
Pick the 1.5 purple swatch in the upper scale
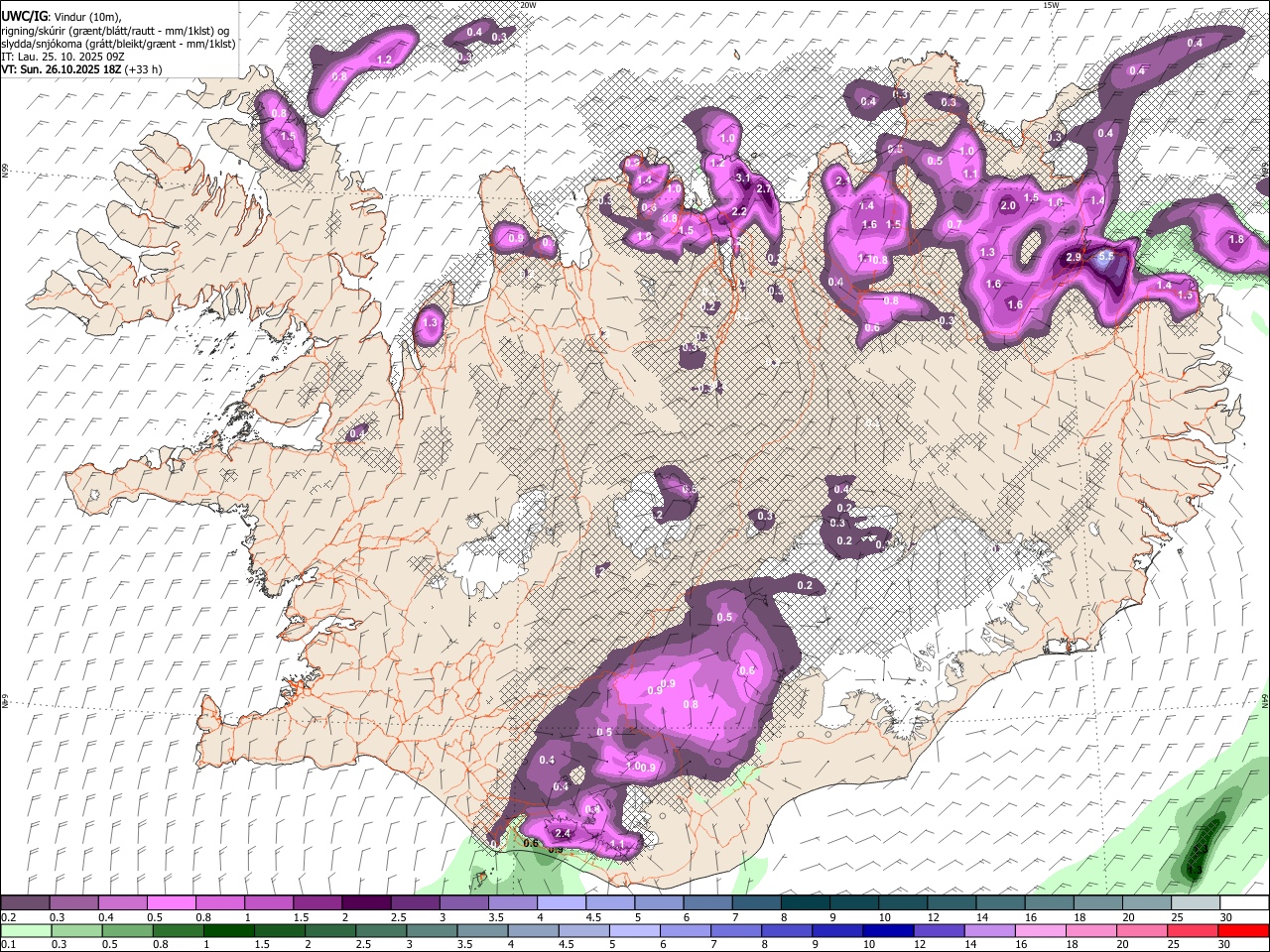(x=317, y=903)
